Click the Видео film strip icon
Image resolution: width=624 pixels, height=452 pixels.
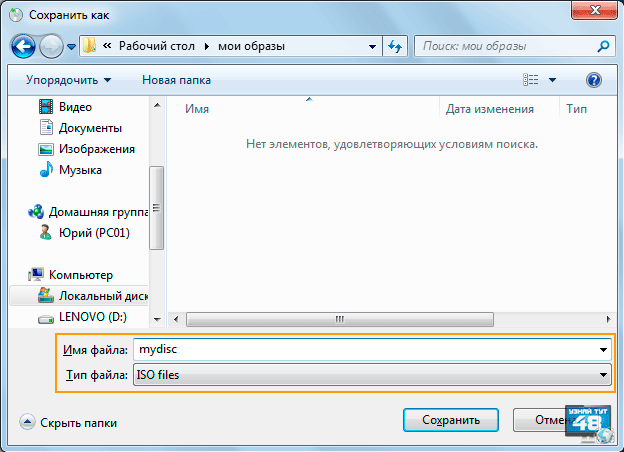(46, 107)
